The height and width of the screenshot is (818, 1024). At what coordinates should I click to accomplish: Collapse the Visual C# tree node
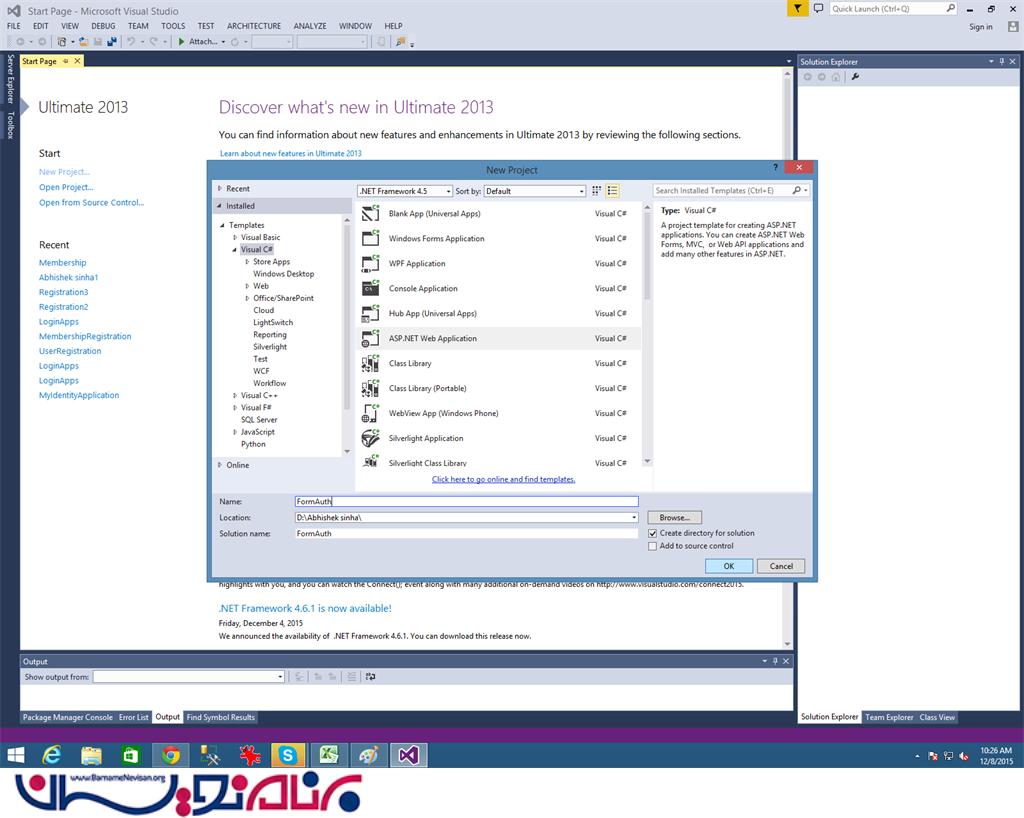234,249
